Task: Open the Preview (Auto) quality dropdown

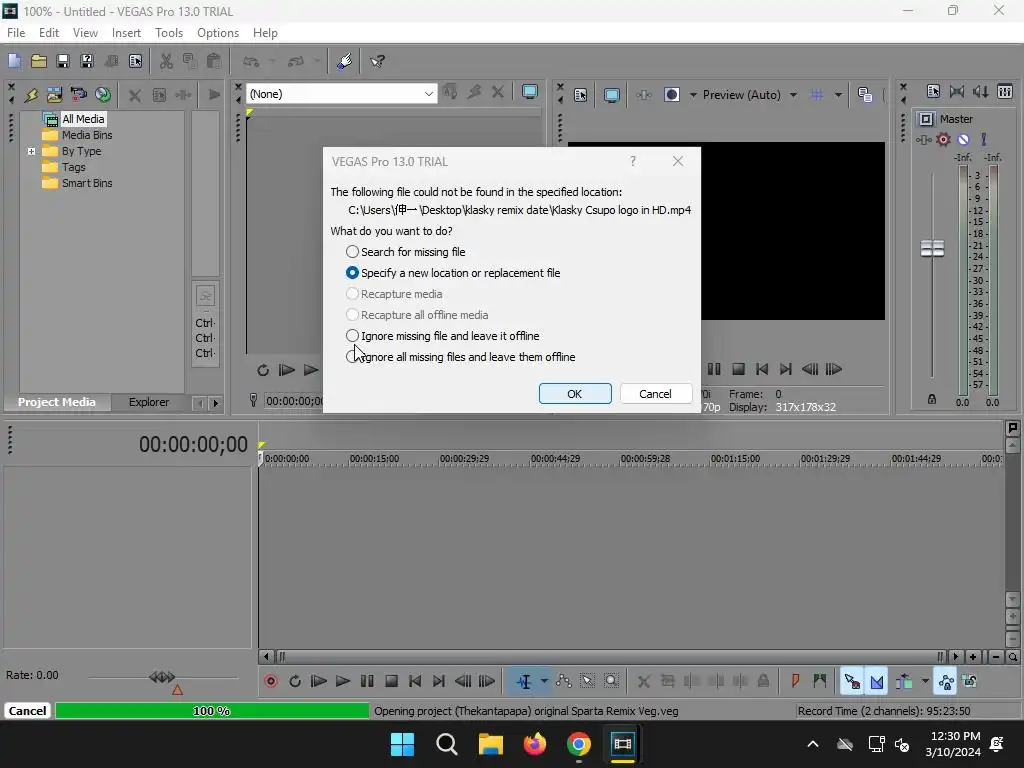Action: pos(750,95)
